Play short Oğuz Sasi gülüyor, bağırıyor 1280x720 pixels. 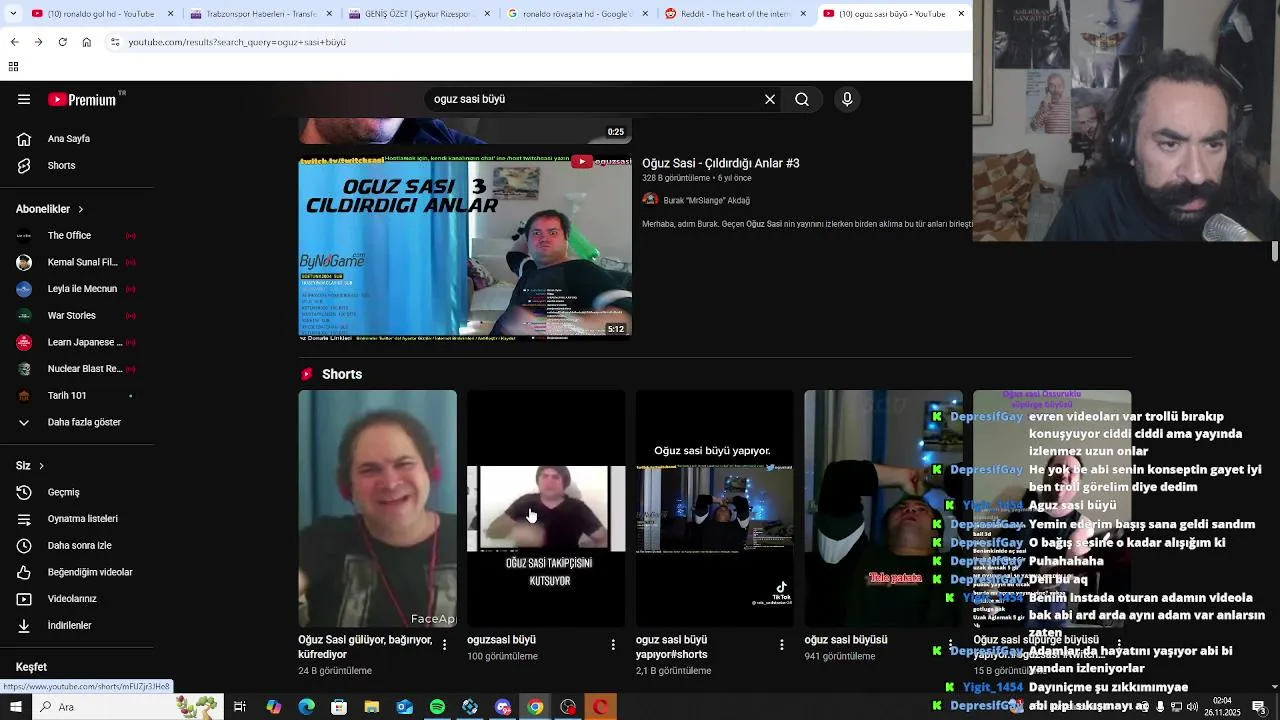pyautogui.click(x=377, y=508)
